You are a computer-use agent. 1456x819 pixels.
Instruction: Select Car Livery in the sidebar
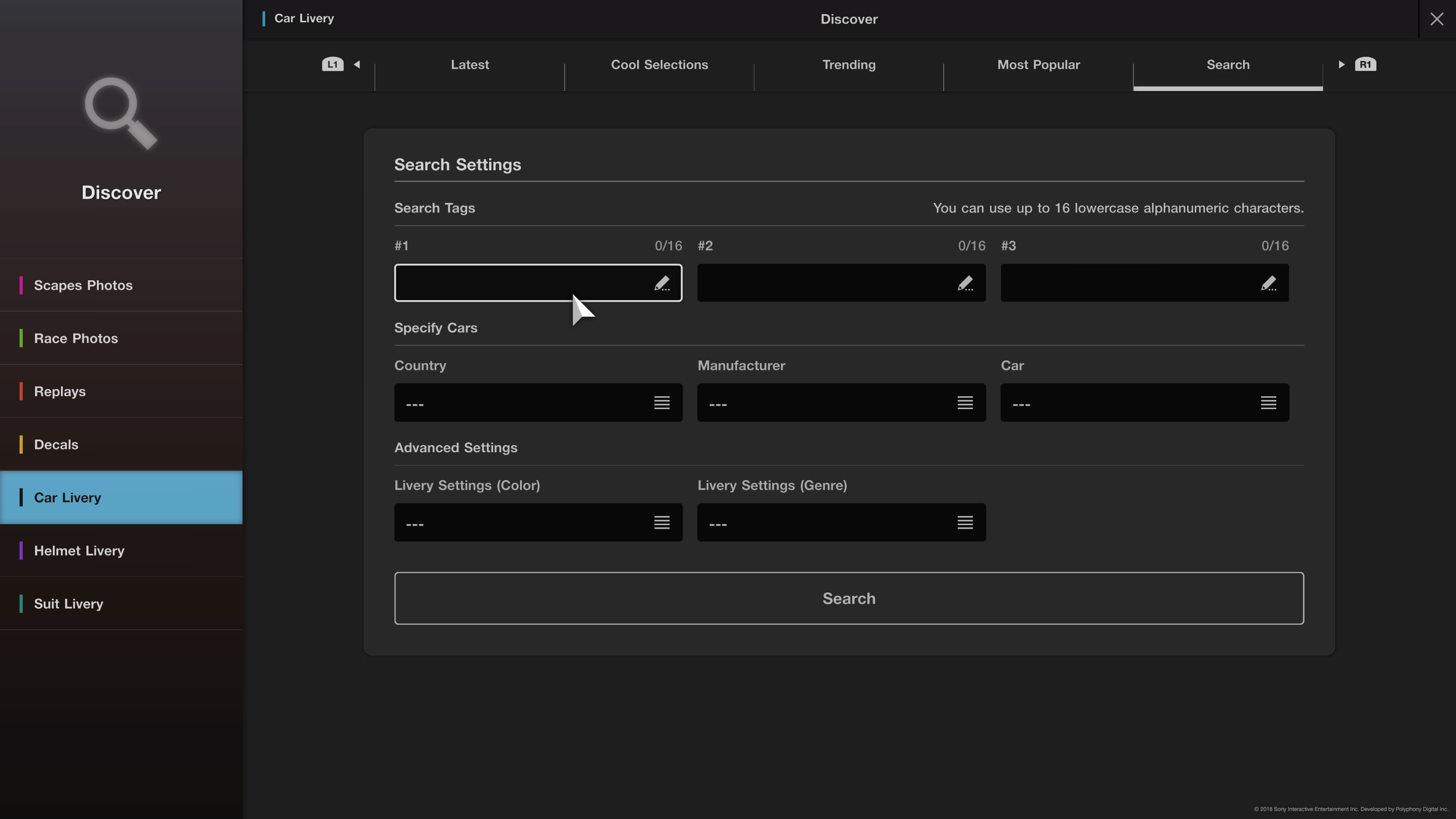point(121,497)
